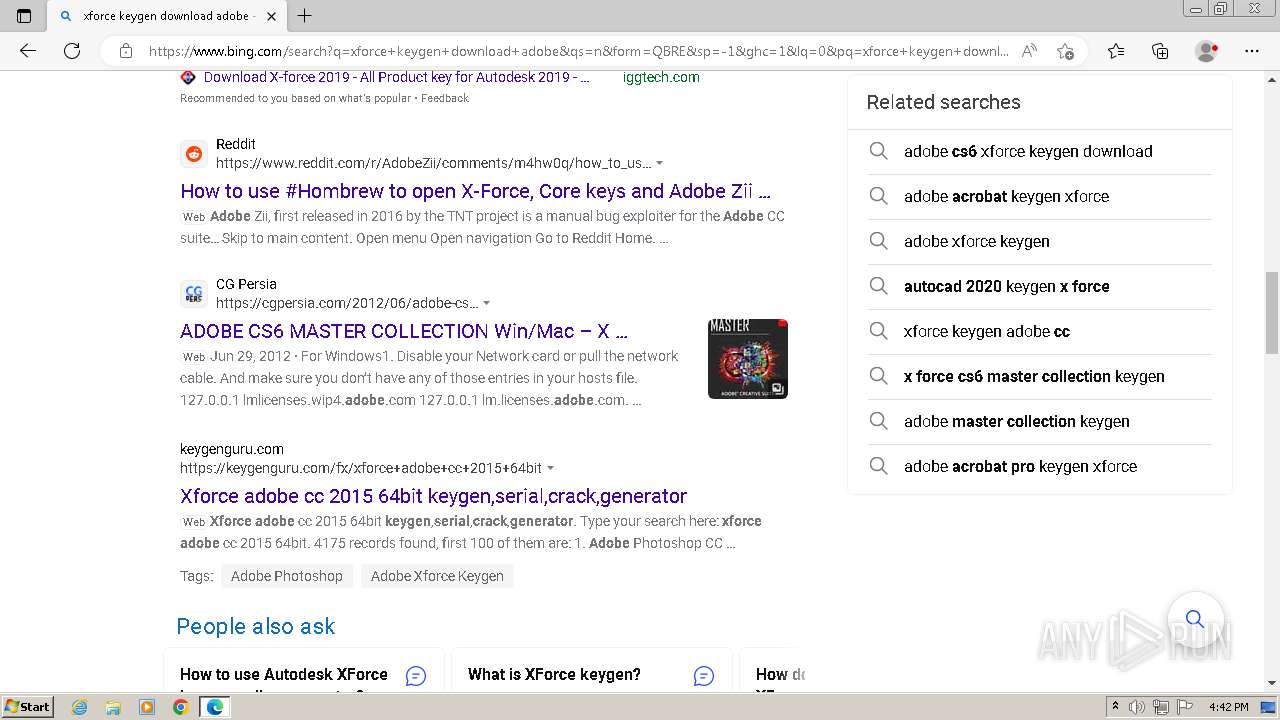Viewport: 1280px width, 720px height.
Task: Launch Internet Explorer from taskbar
Action: (80, 707)
